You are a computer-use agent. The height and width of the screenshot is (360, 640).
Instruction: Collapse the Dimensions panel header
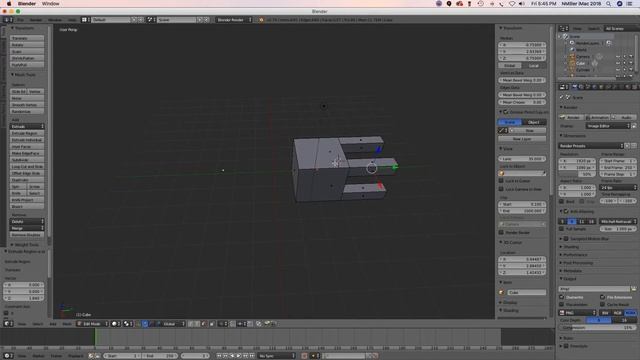point(574,136)
